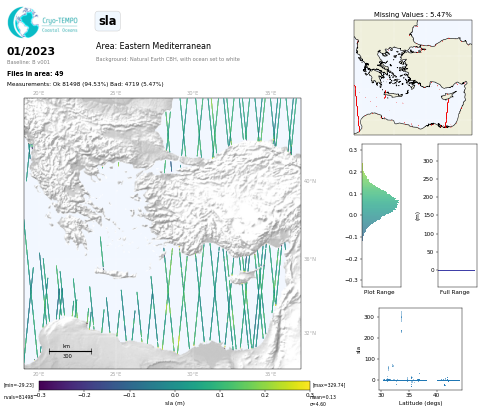The image size is (492, 410).
Task: Click the max=329.74 colorbar label
Action: [329, 385]
